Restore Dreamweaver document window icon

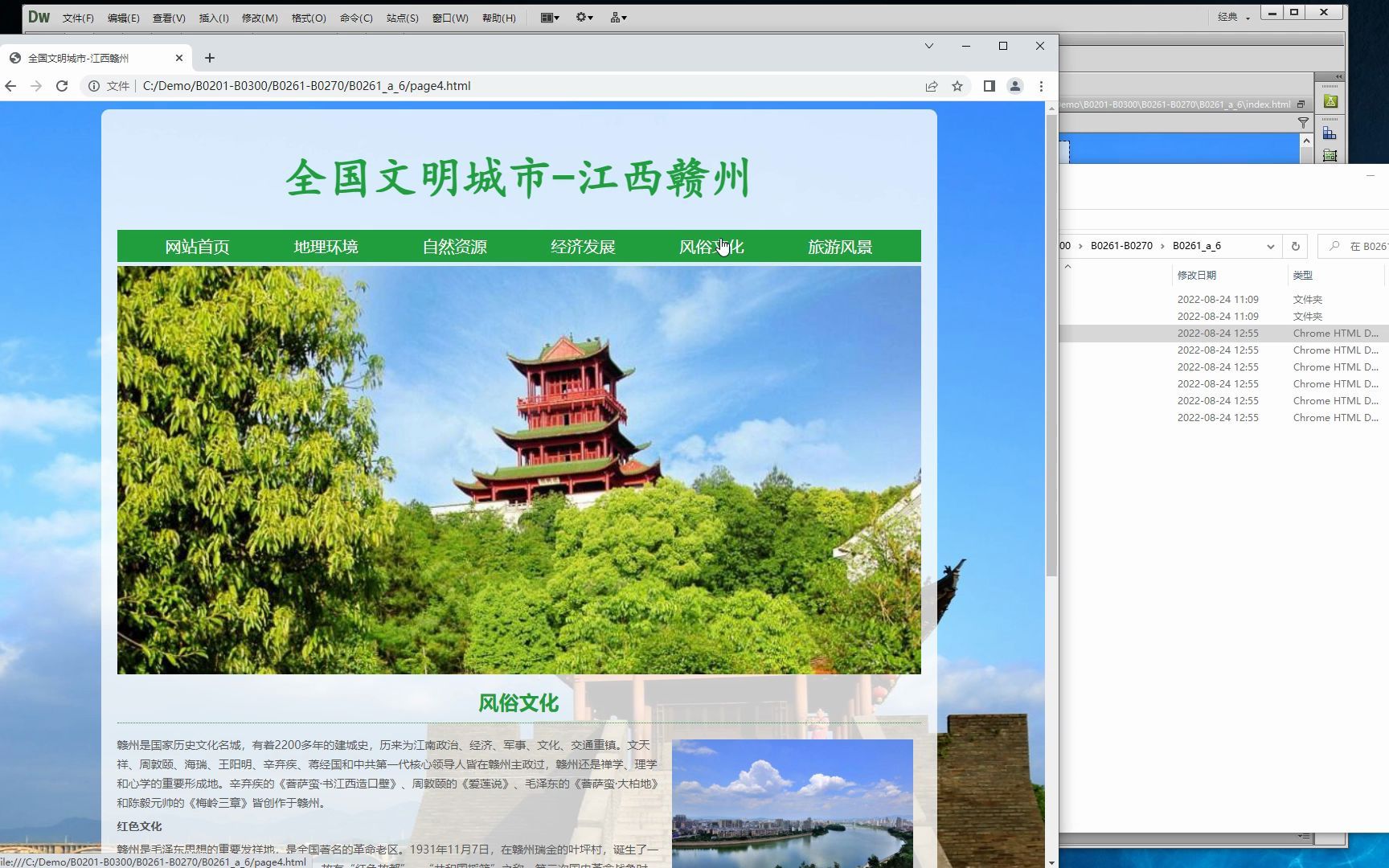[x=1301, y=104]
